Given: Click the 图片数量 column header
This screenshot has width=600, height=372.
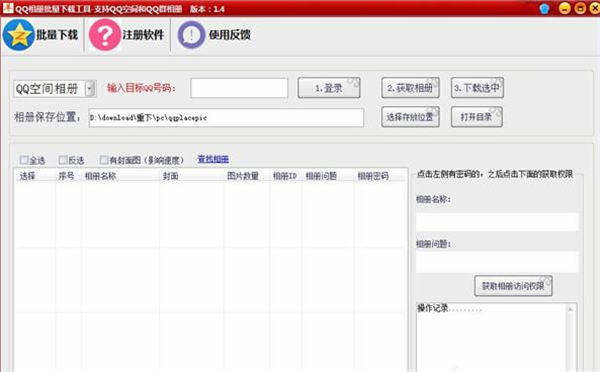Looking at the screenshot, I should 243,176.
